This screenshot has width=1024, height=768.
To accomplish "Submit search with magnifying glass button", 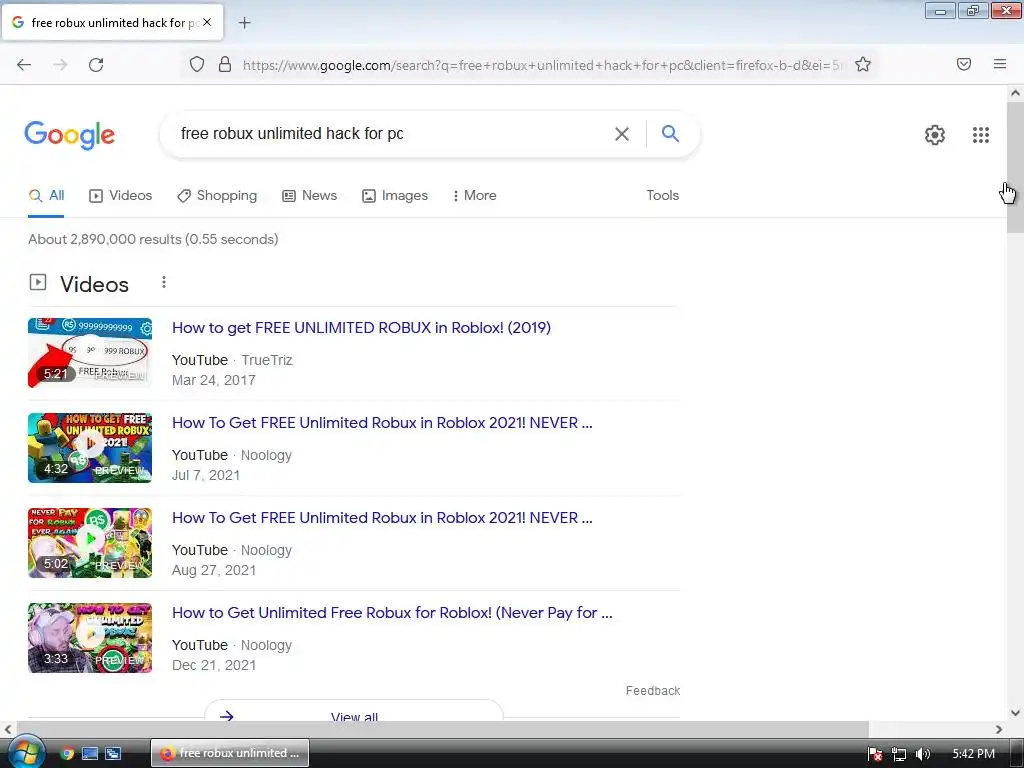I will 670,133.
